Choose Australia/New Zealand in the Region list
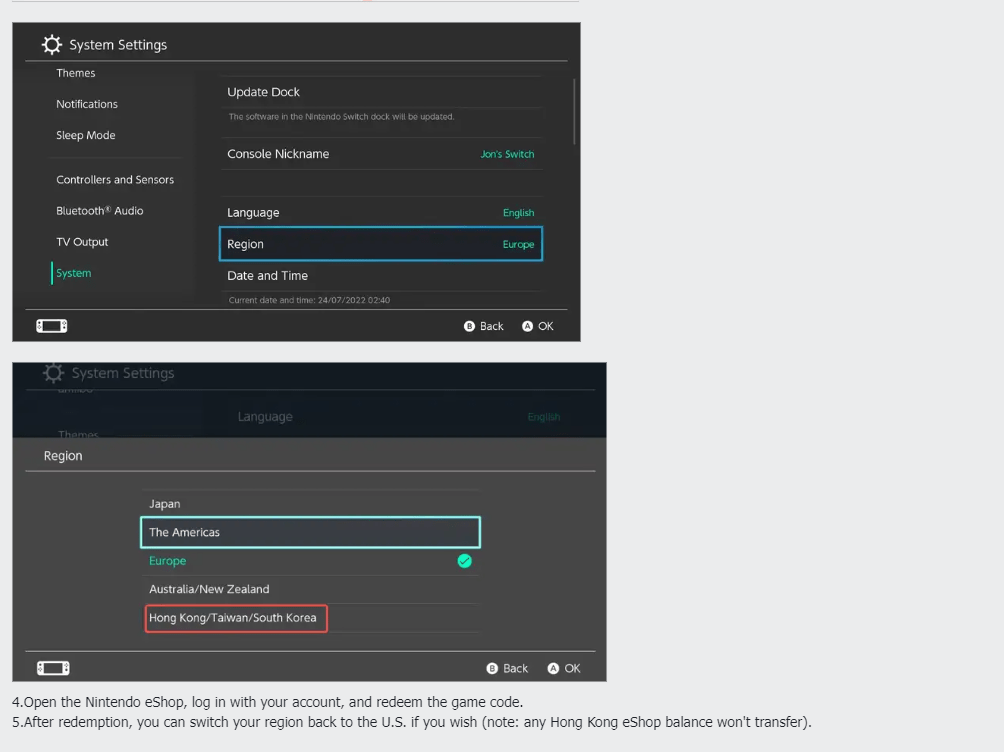Viewport: 1004px width, 752px height. click(x=311, y=589)
